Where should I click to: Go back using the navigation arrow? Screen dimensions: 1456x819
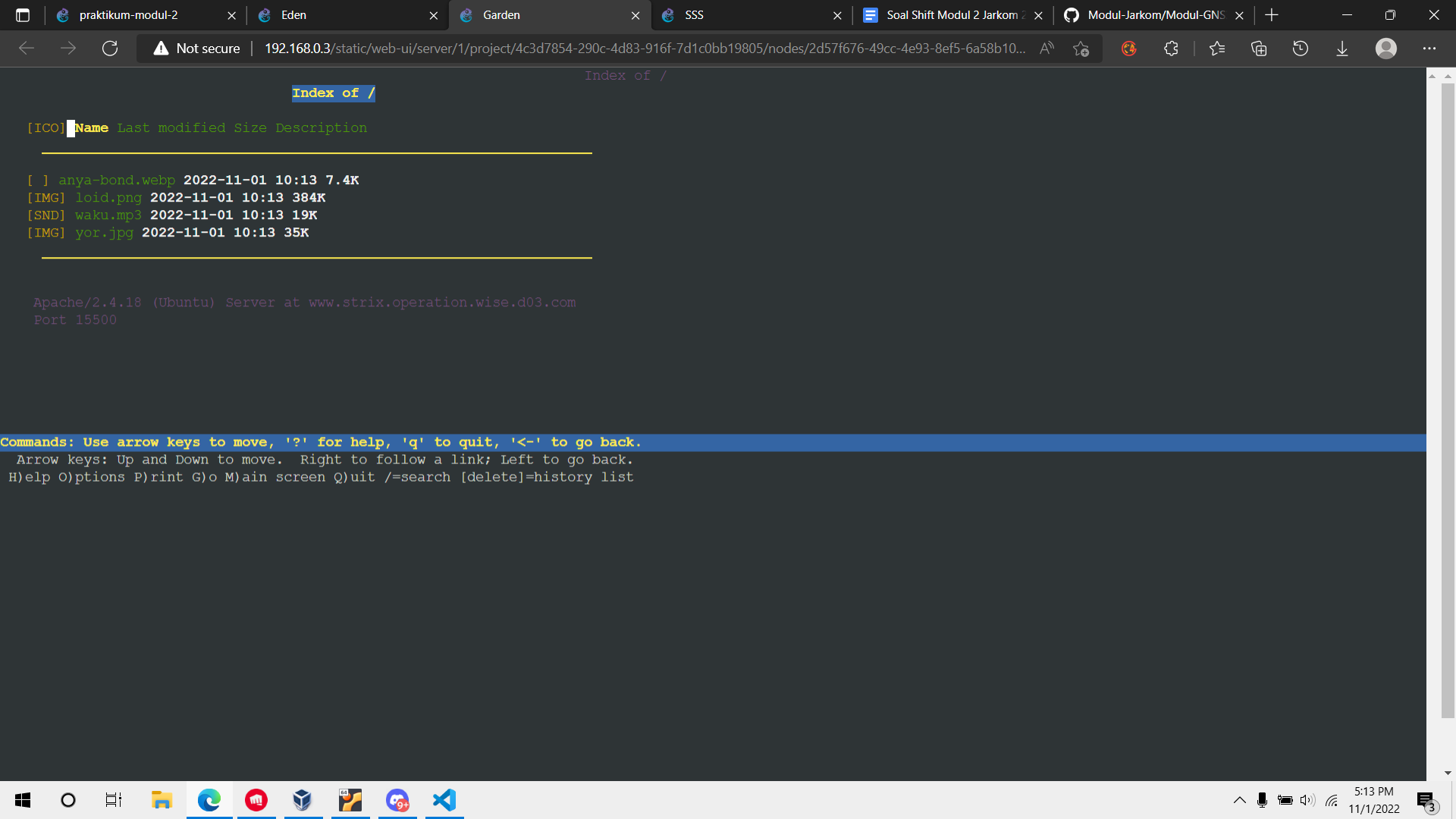[x=27, y=48]
